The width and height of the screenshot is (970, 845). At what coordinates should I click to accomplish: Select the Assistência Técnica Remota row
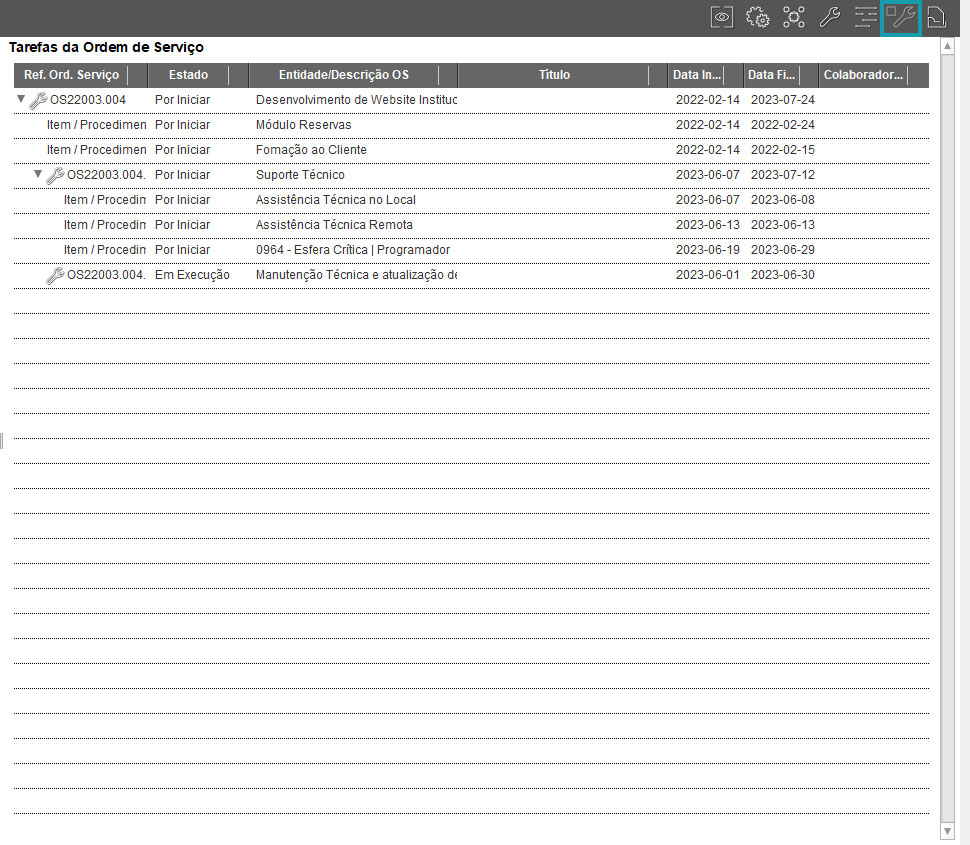click(x=334, y=225)
